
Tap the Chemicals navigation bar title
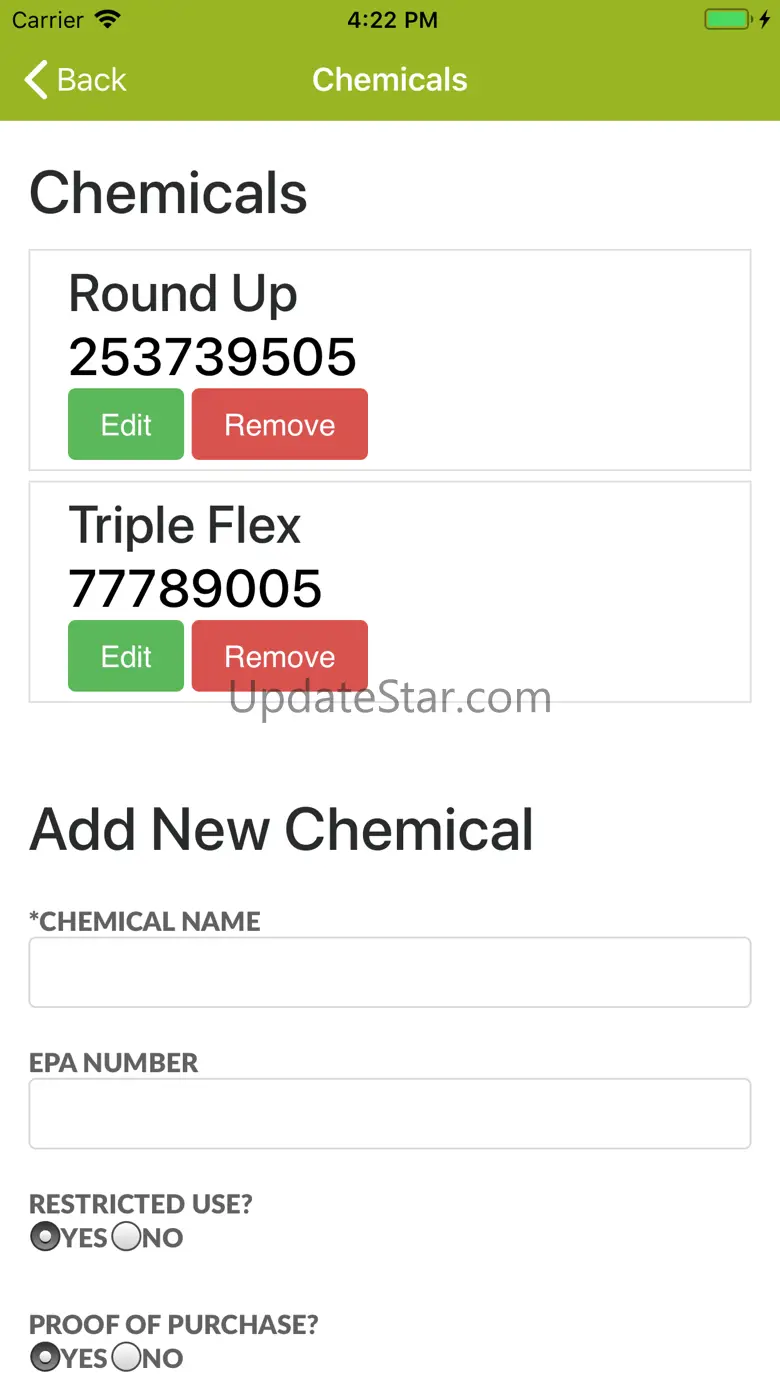(390, 80)
